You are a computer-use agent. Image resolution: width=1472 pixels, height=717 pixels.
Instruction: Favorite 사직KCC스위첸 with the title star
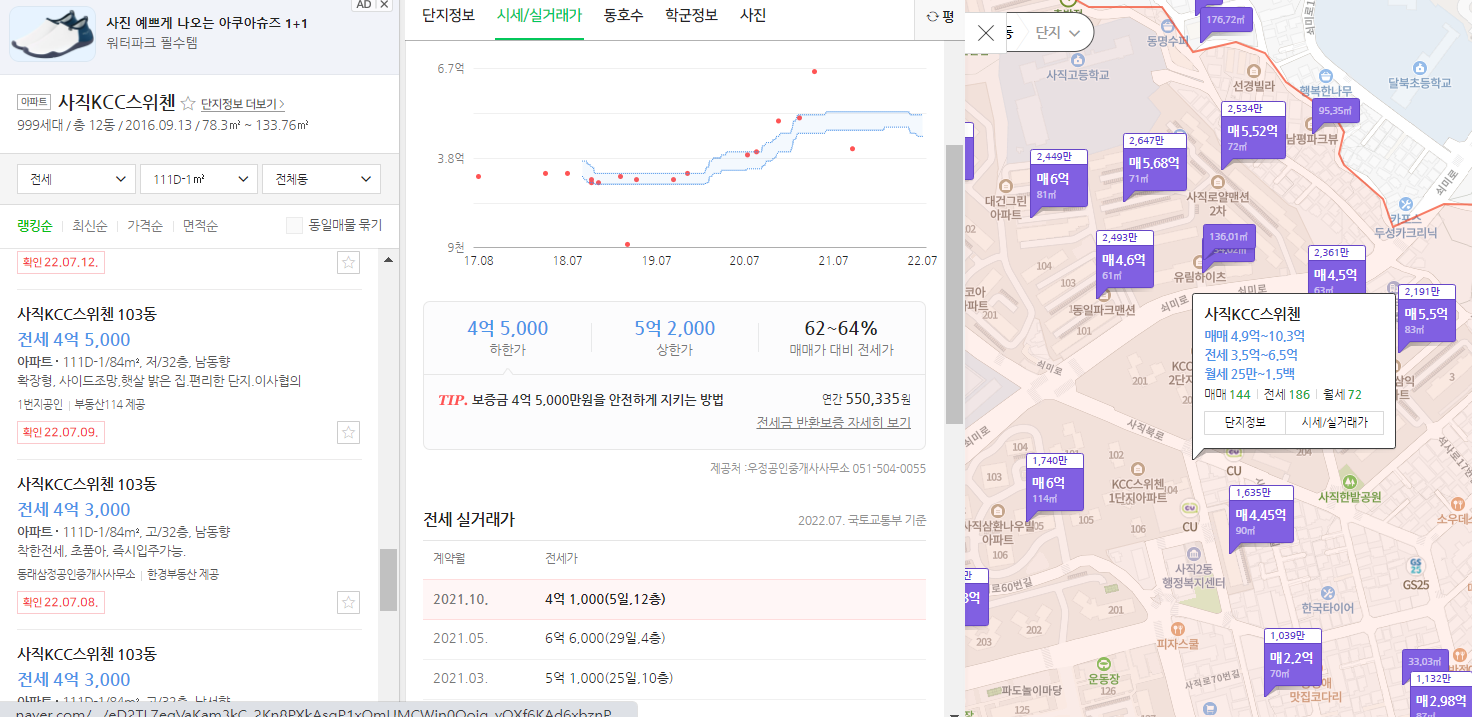click(x=188, y=103)
